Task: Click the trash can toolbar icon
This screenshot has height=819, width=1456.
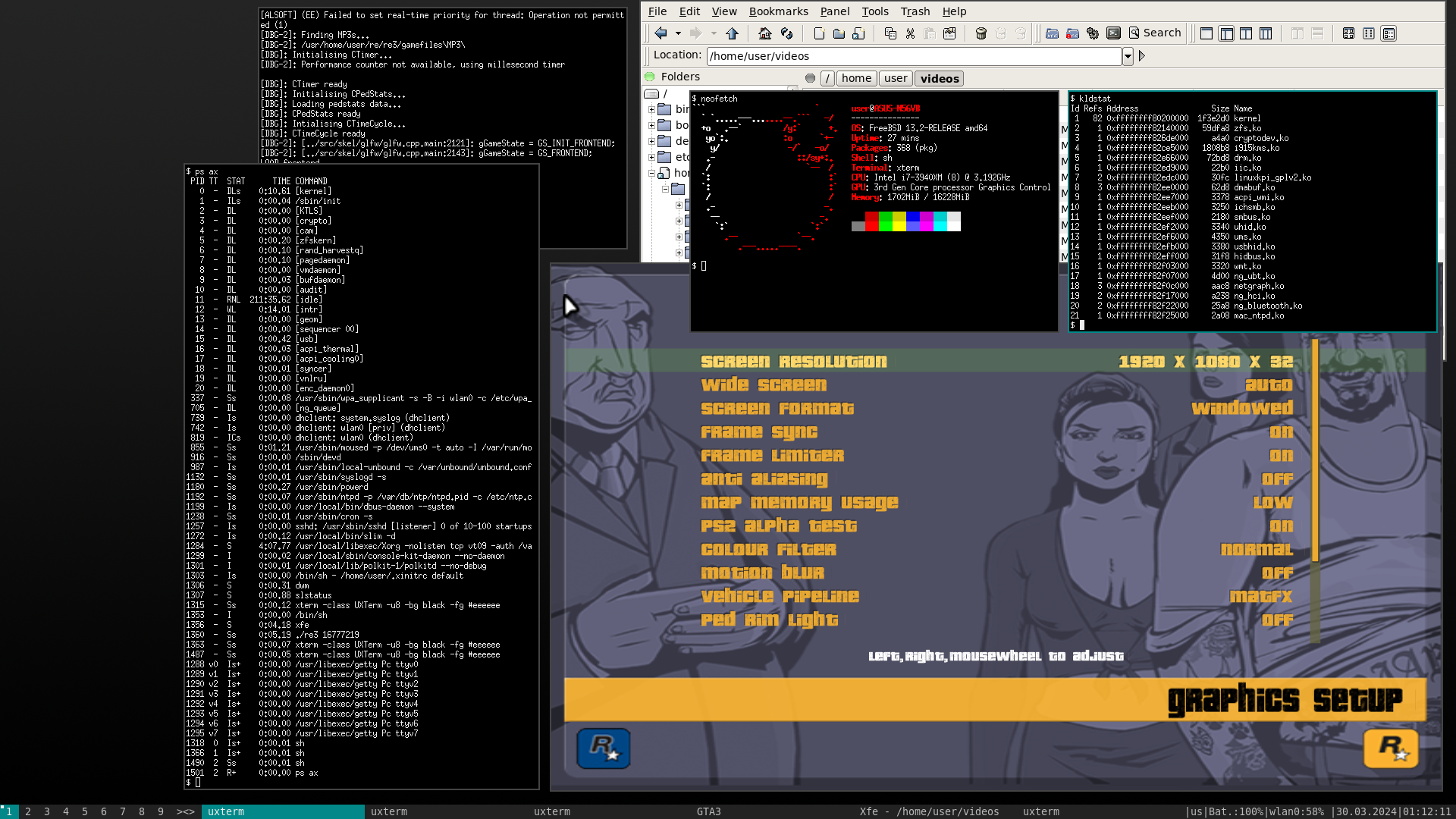Action: (981, 33)
